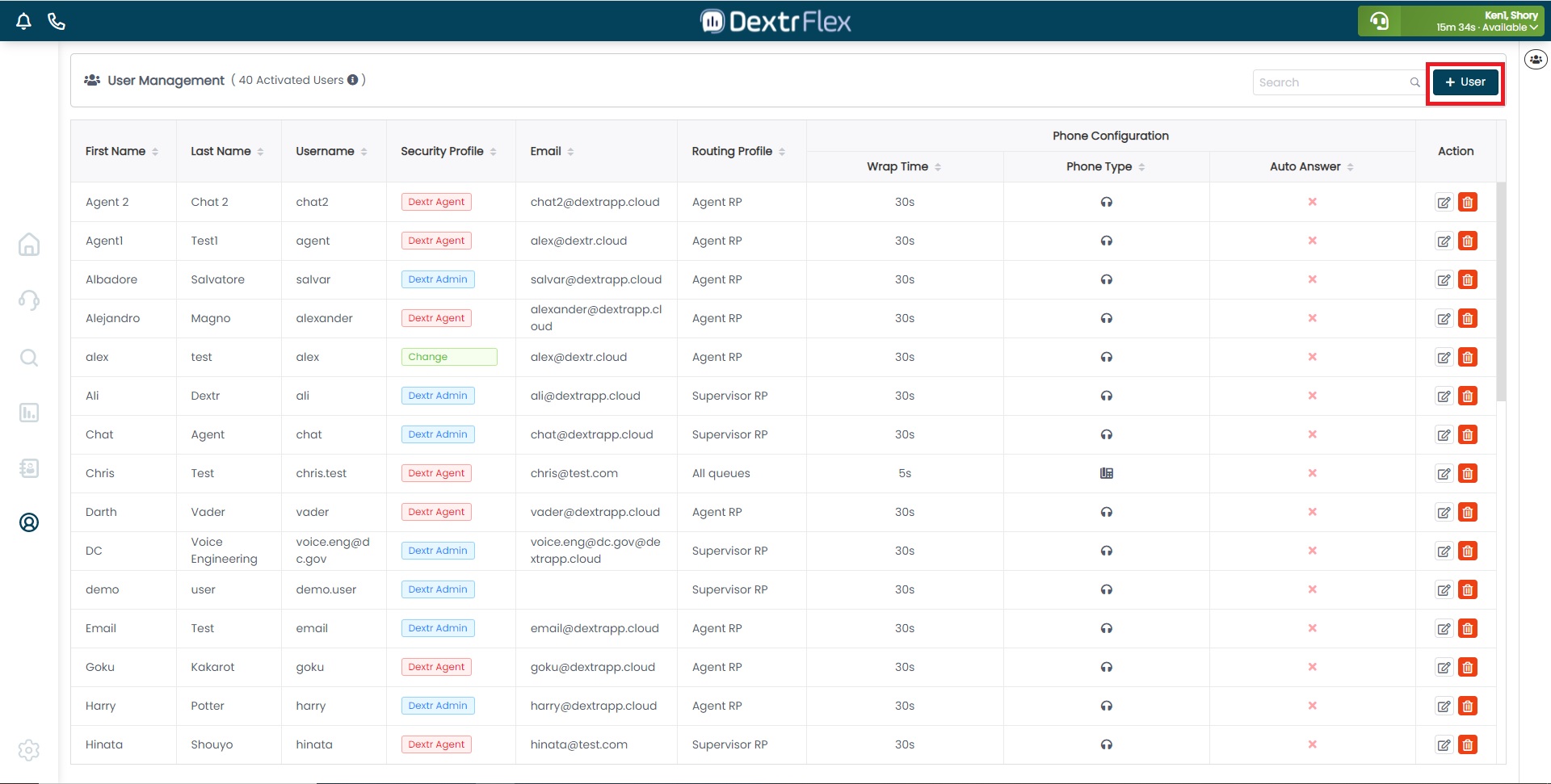Sort by Last Name column
Image resolution: width=1551 pixels, height=784 pixels.
pyautogui.click(x=260, y=152)
